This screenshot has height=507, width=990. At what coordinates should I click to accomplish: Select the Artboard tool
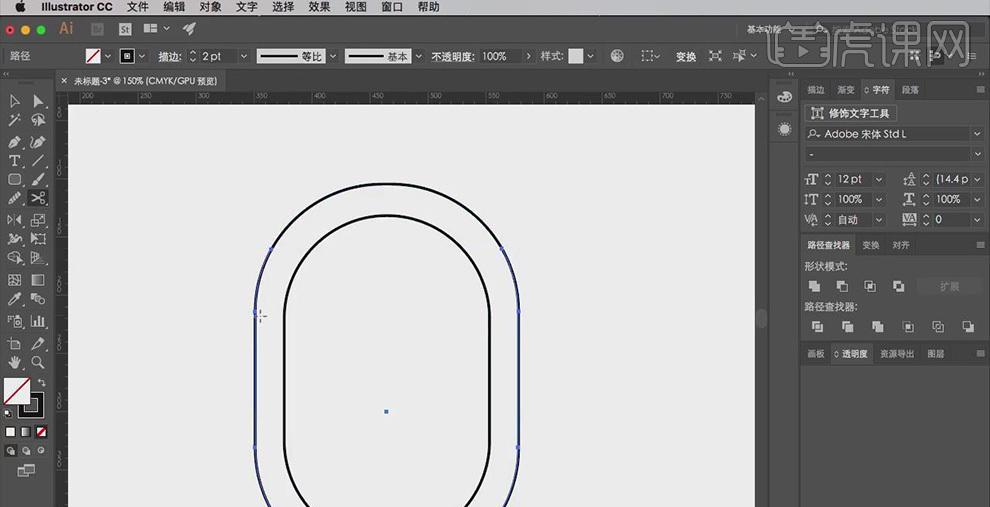(15, 343)
